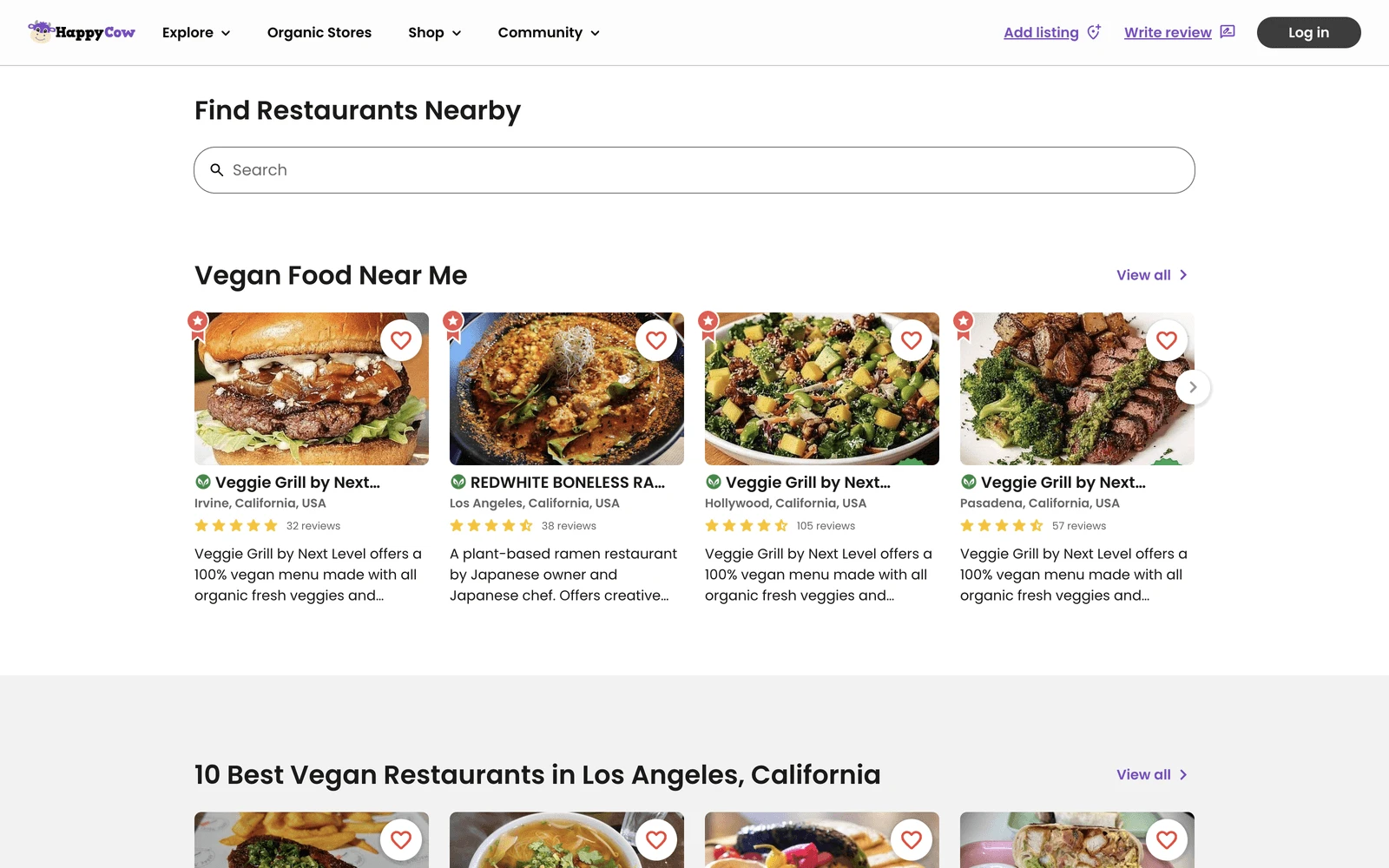
Task: Click '105 reviews' text
Action: [x=826, y=526]
